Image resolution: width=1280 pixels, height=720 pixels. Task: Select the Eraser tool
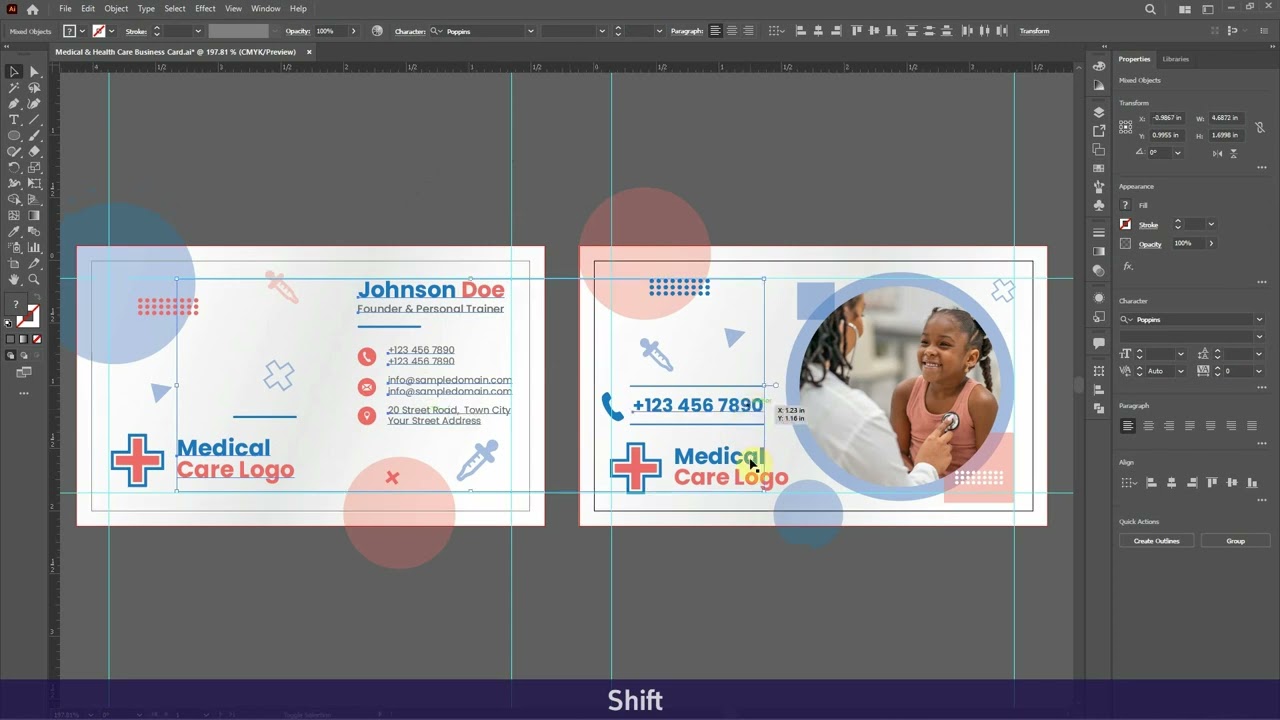[x=34, y=152]
